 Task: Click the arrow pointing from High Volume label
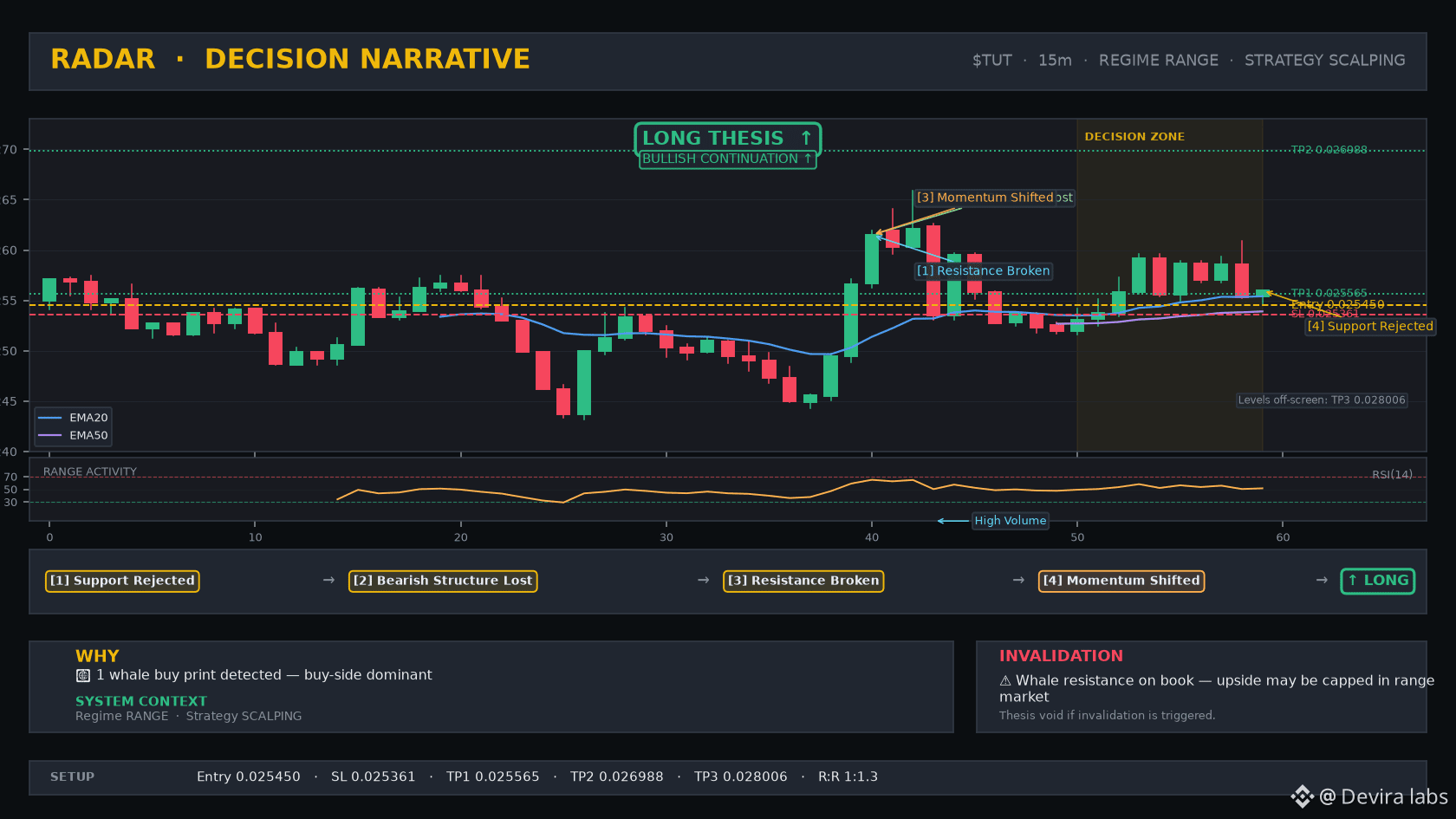(953, 521)
